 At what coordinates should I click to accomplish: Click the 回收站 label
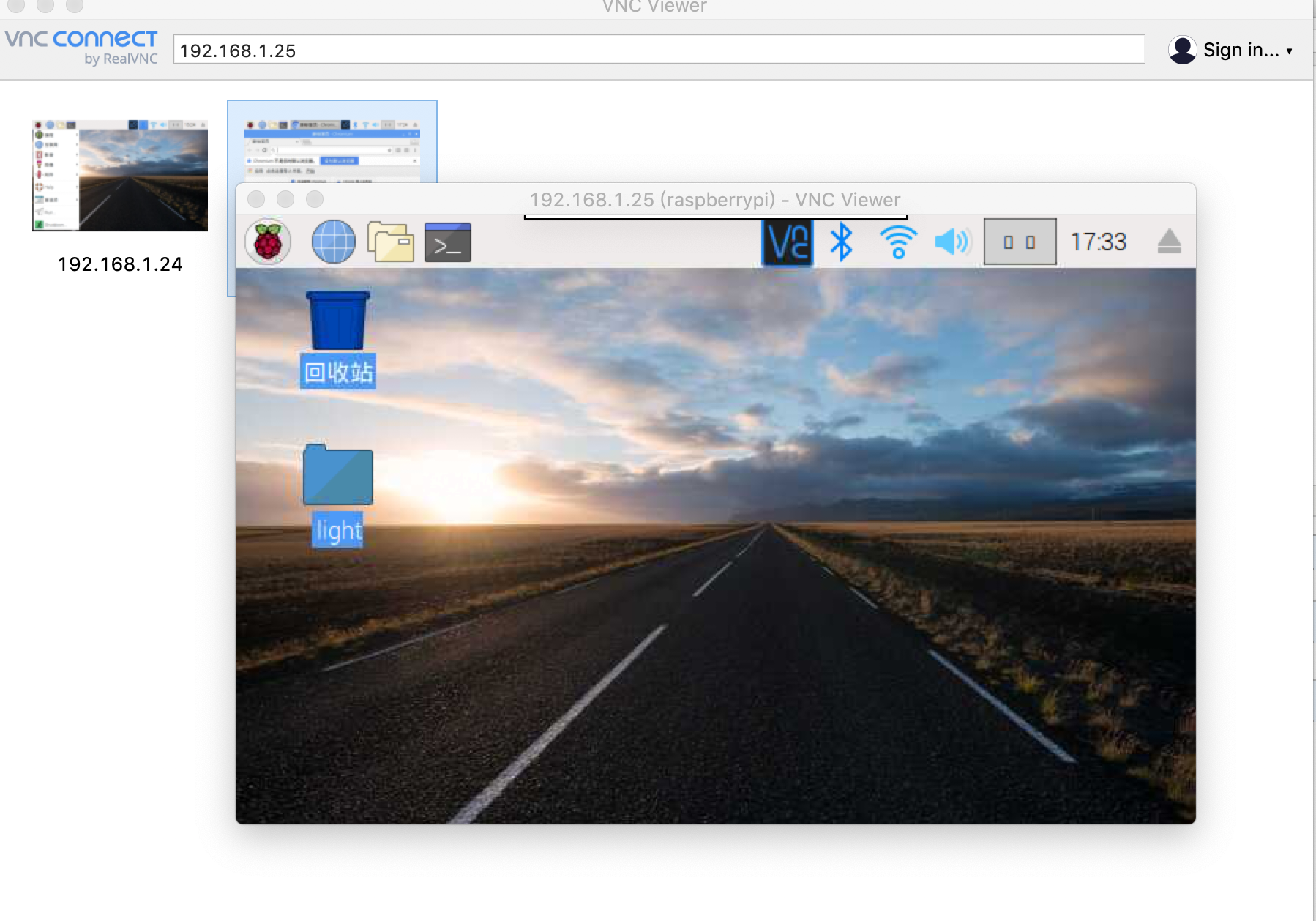(338, 372)
